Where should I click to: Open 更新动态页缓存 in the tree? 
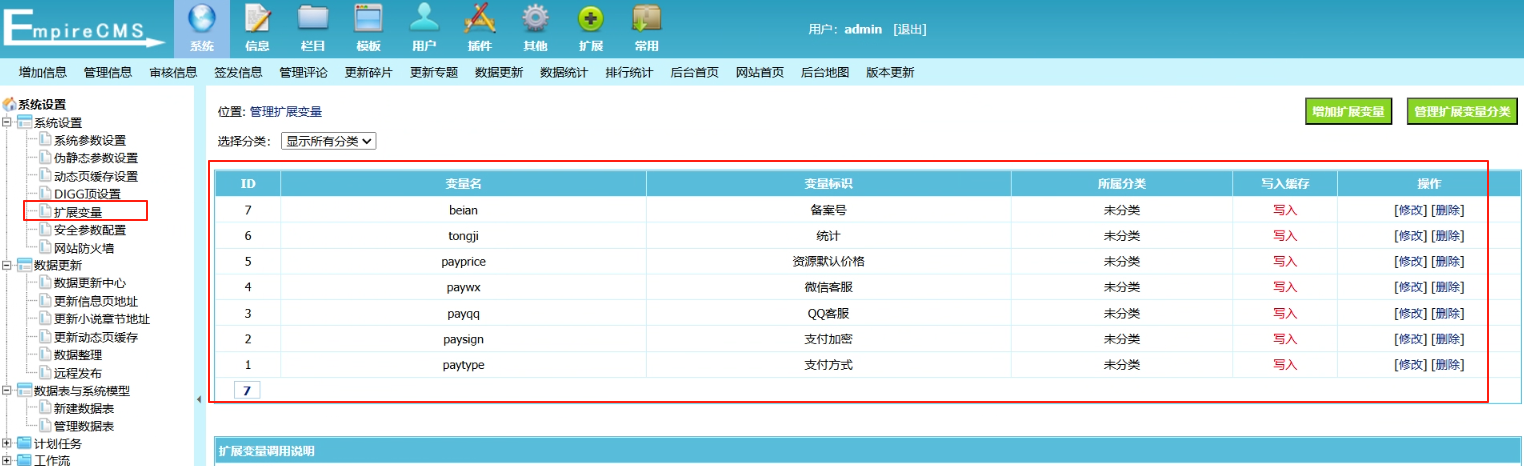[96, 337]
